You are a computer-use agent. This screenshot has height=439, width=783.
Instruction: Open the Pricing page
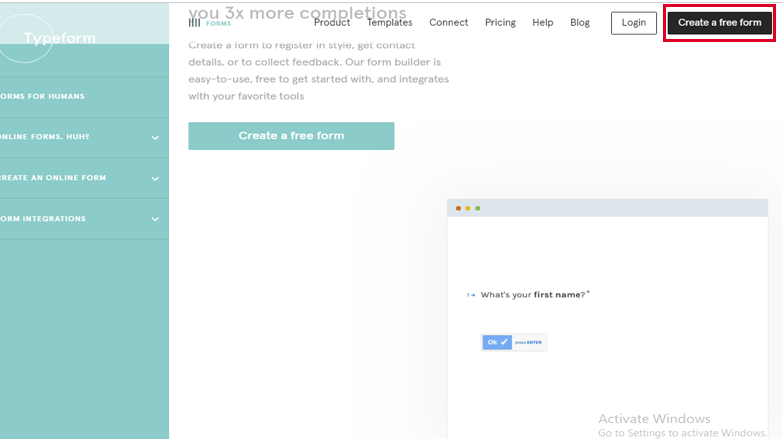[x=500, y=22]
